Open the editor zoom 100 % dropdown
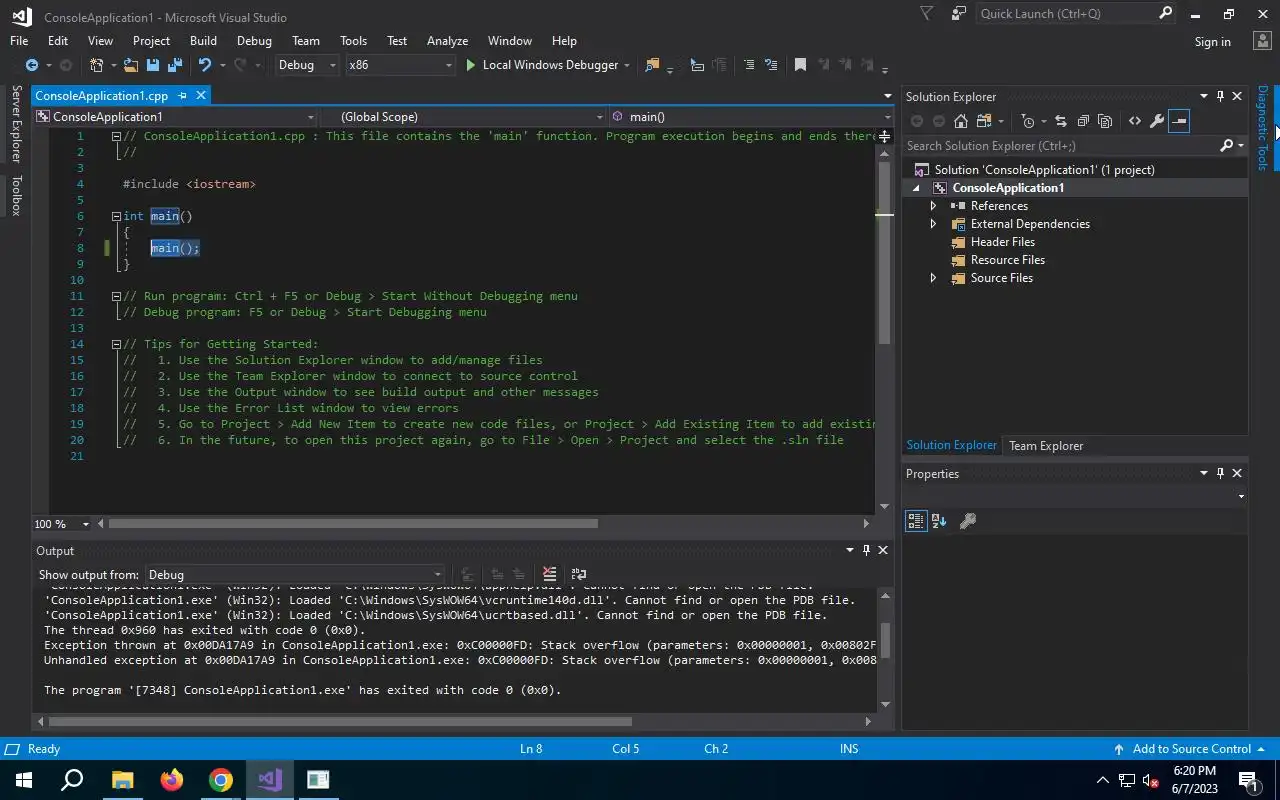This screenshot has width=1280, height=800. point(86,524)
